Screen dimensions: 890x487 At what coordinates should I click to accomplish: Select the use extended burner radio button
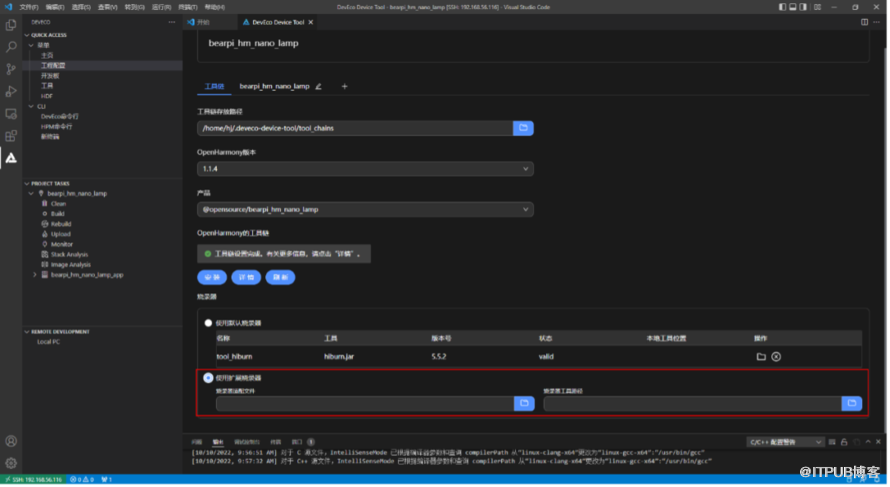coord(208,379)
